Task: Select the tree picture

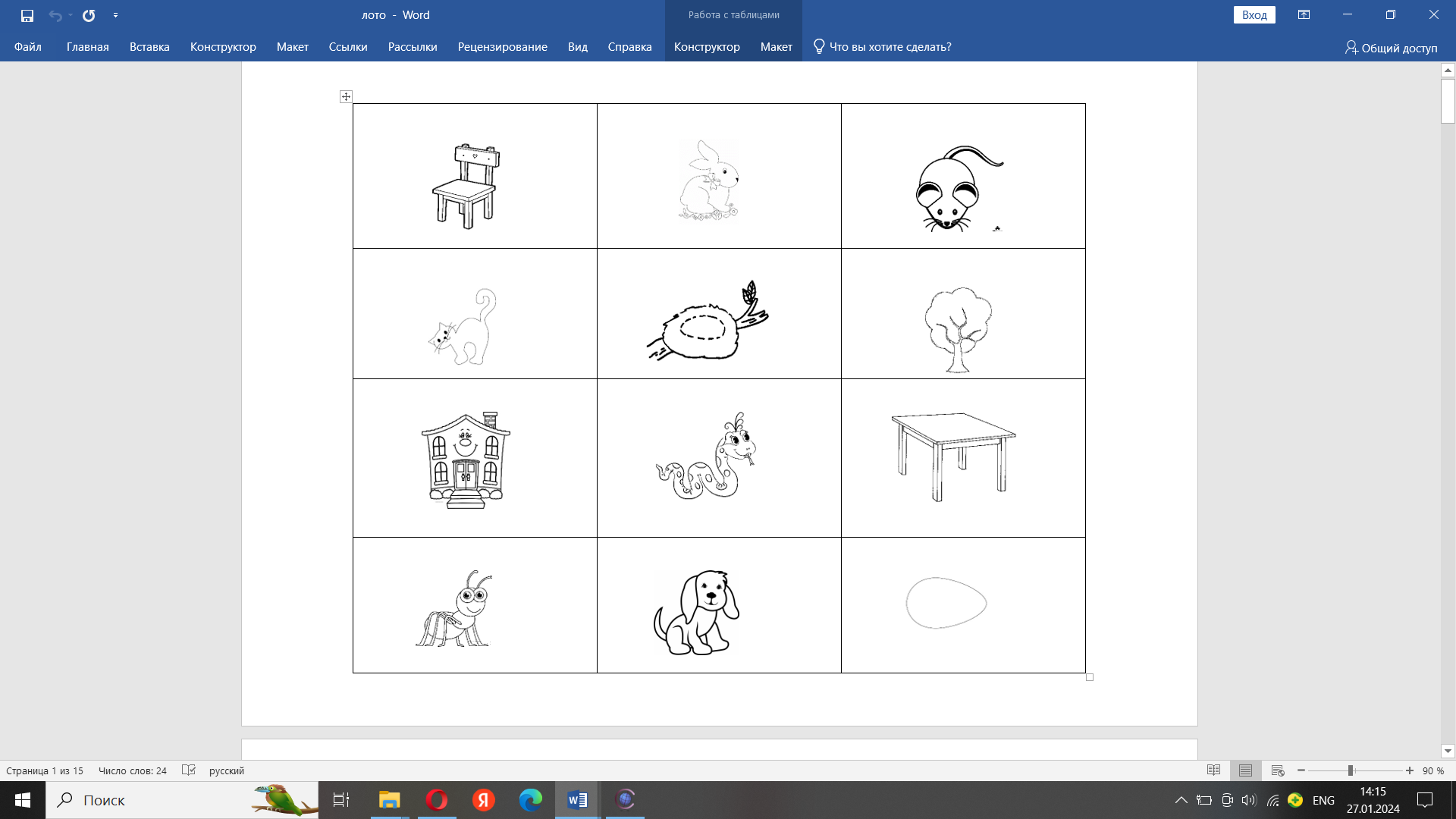Action: [958, 330]
